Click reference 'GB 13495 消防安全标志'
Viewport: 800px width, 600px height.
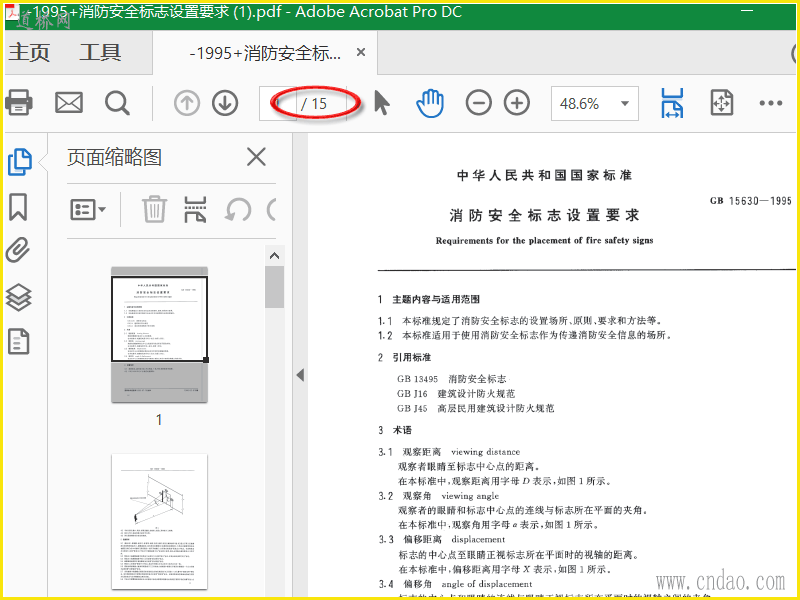click(452, 379)
